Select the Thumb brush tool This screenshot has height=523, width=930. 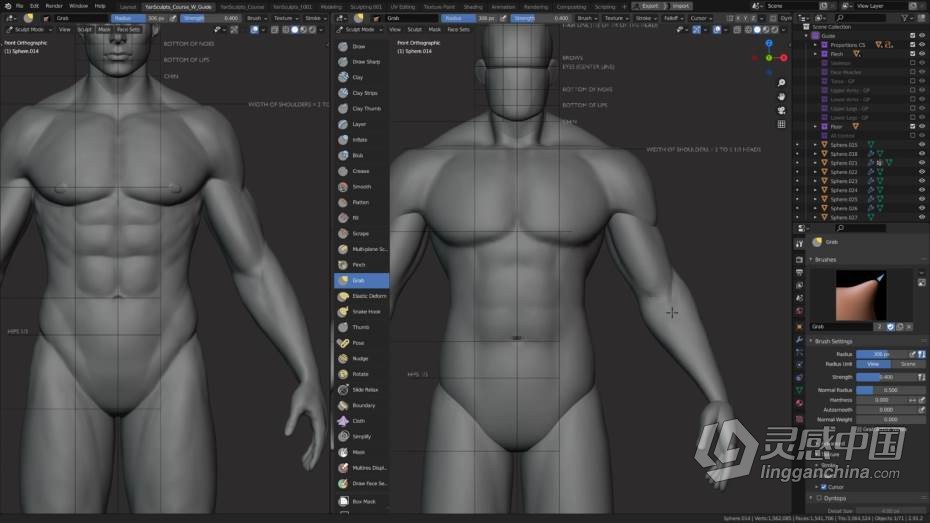[x=361, y=327]
